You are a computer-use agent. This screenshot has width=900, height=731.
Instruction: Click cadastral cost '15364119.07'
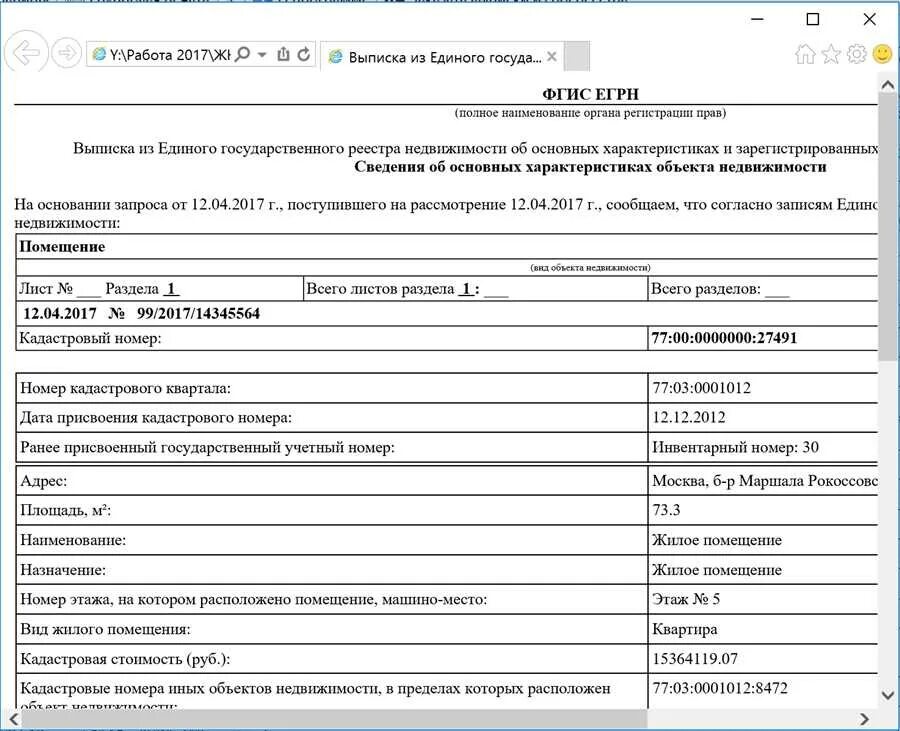(695, 659)
